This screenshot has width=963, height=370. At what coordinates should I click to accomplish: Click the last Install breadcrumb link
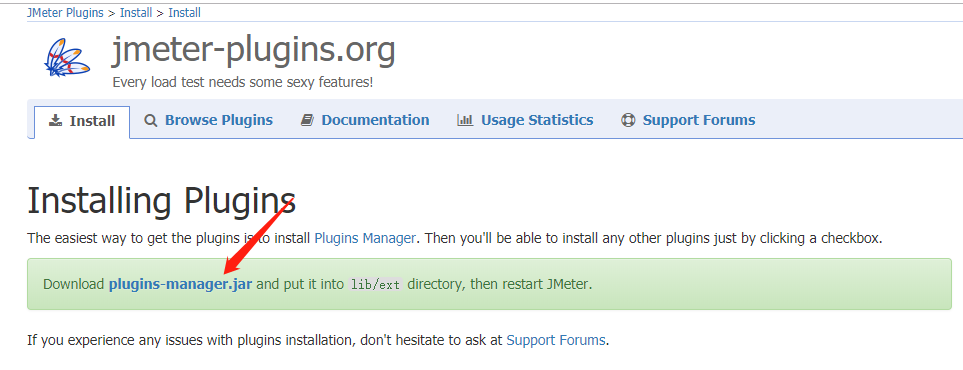click(x=184, y=12)
